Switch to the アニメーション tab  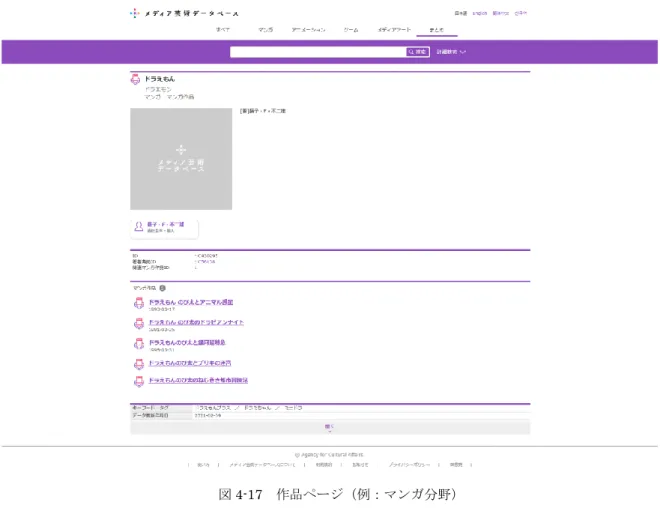coord(308,30)
